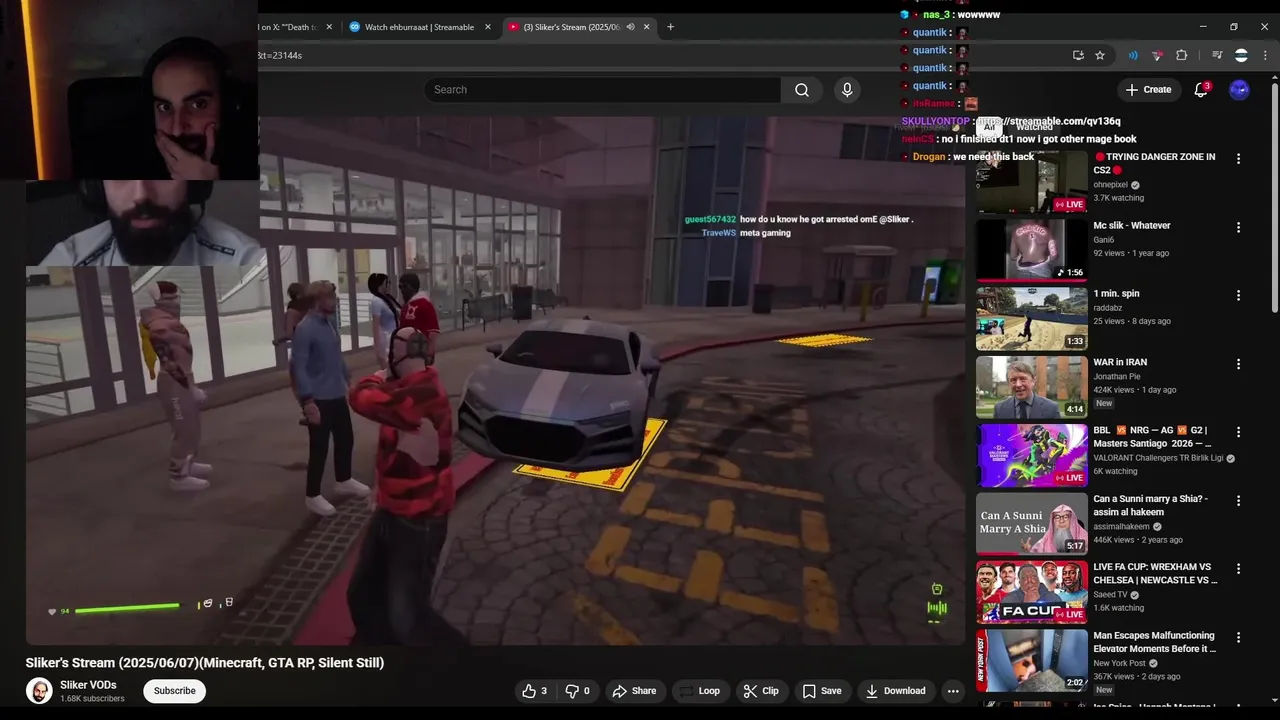Close the Streamable tab
The height and width of the screenshot is (720, 1280).
pyautogui.click(x=488, y=27)
